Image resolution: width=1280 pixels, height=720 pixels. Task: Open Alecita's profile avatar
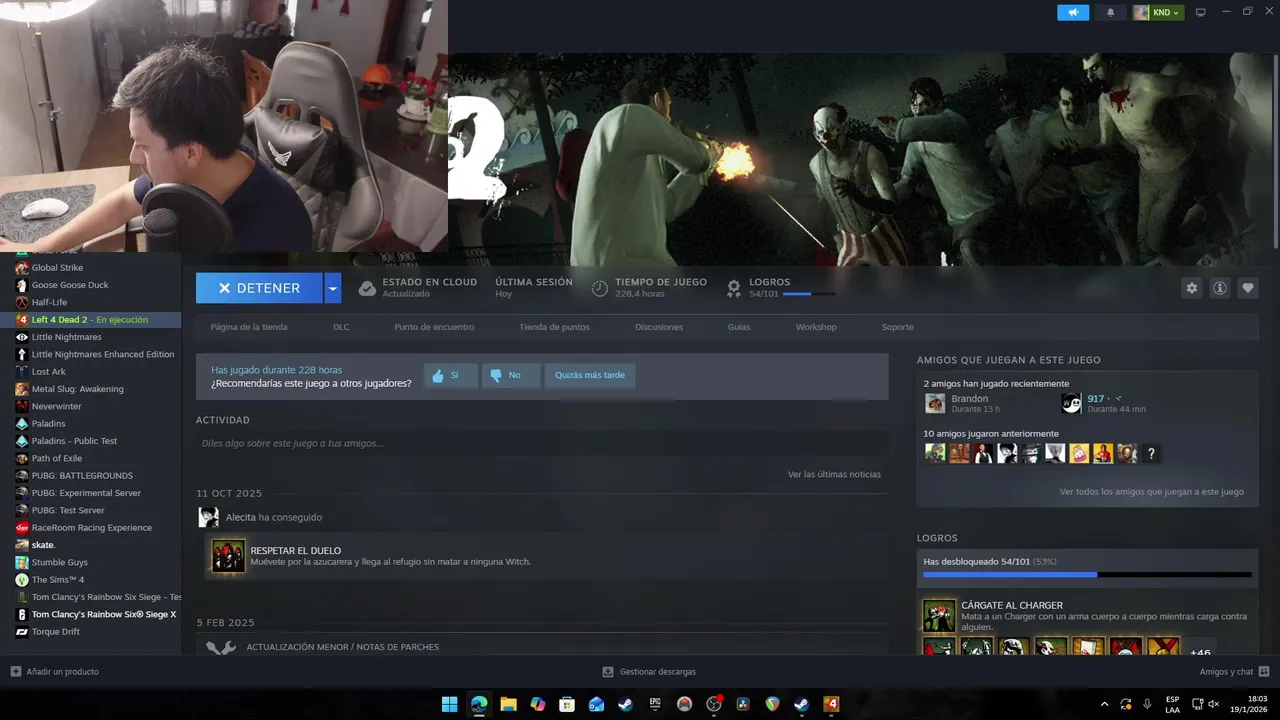click(x=208, y=517)
